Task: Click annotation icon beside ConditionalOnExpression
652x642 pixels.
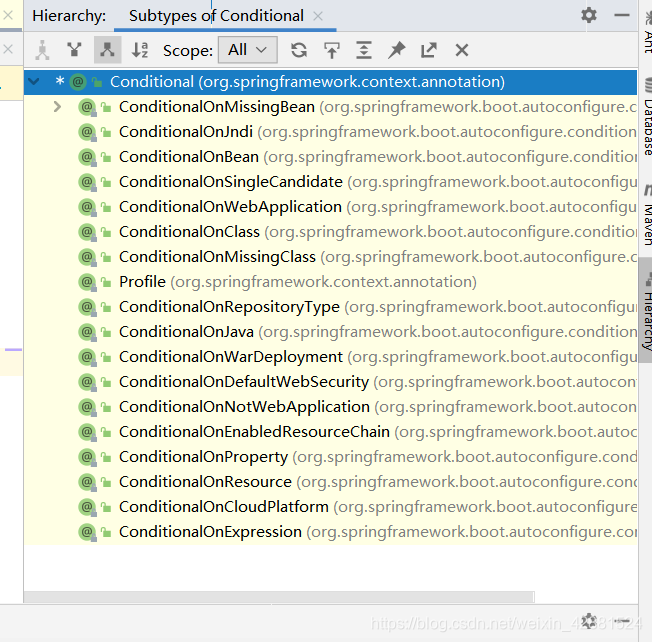Action: click(x=87, y=531)
